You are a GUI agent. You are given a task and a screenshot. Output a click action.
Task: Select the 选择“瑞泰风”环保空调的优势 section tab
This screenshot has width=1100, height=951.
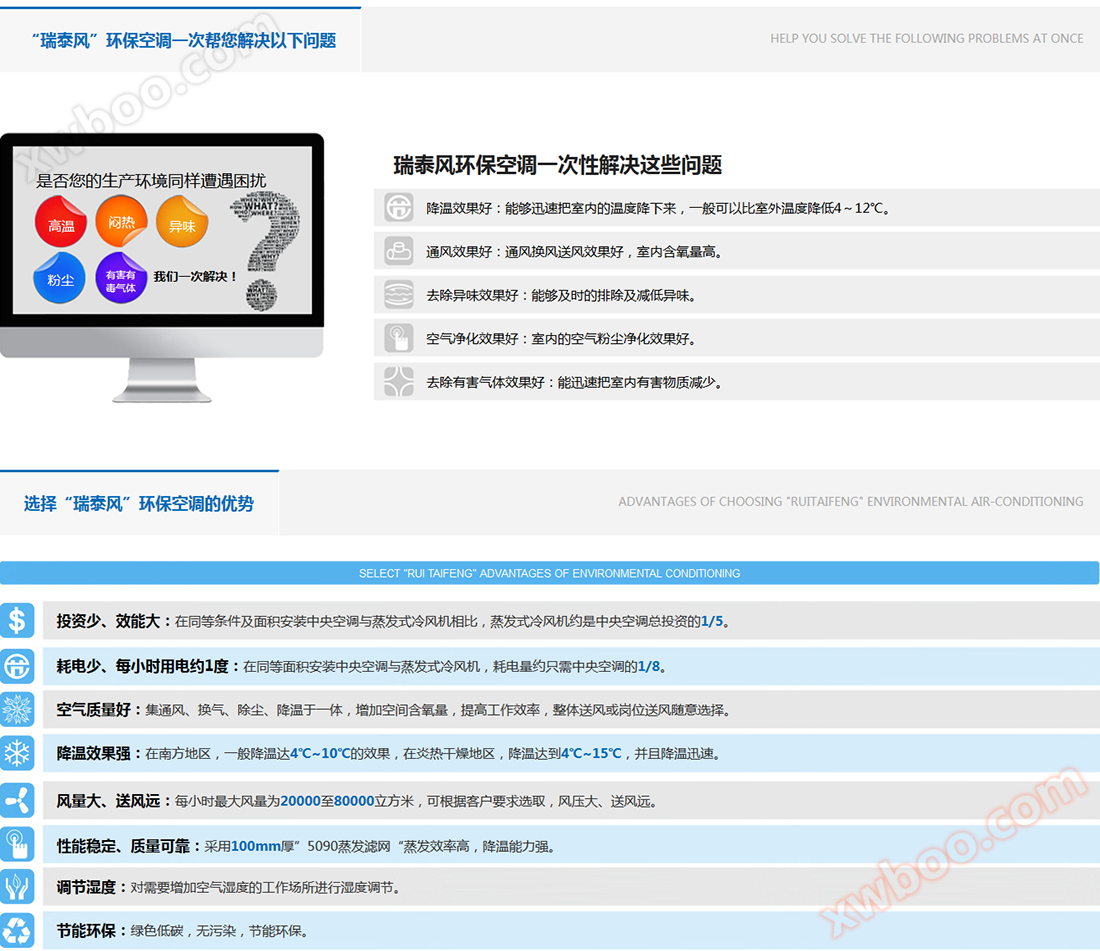(x=139, y=503)
